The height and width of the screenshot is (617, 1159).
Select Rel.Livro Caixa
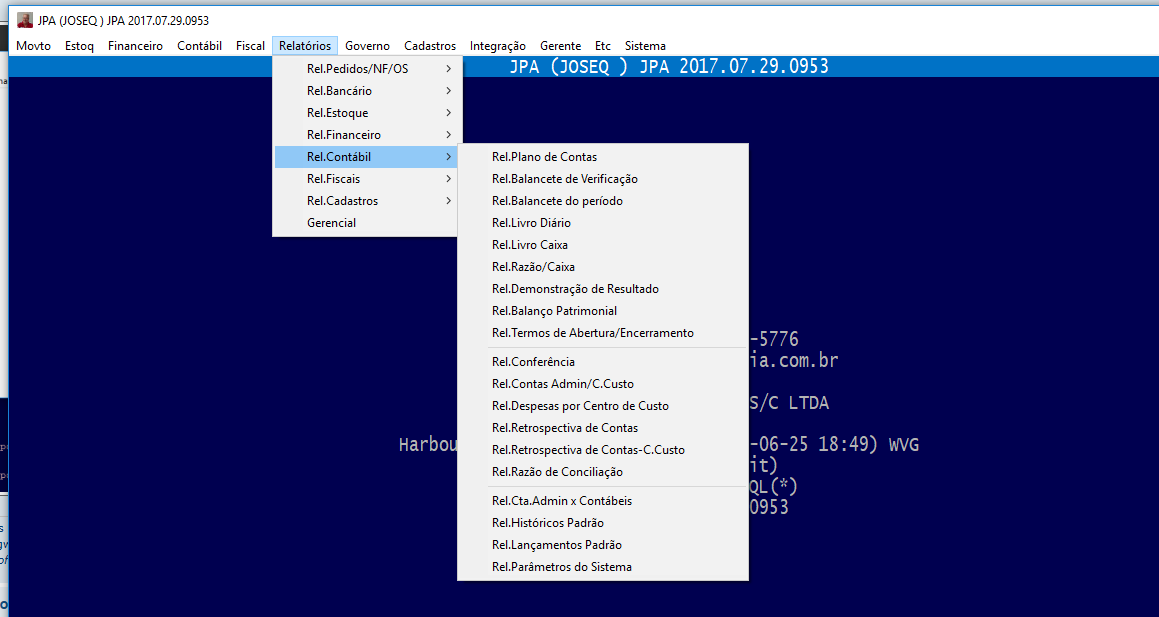(x=603, y=245)
